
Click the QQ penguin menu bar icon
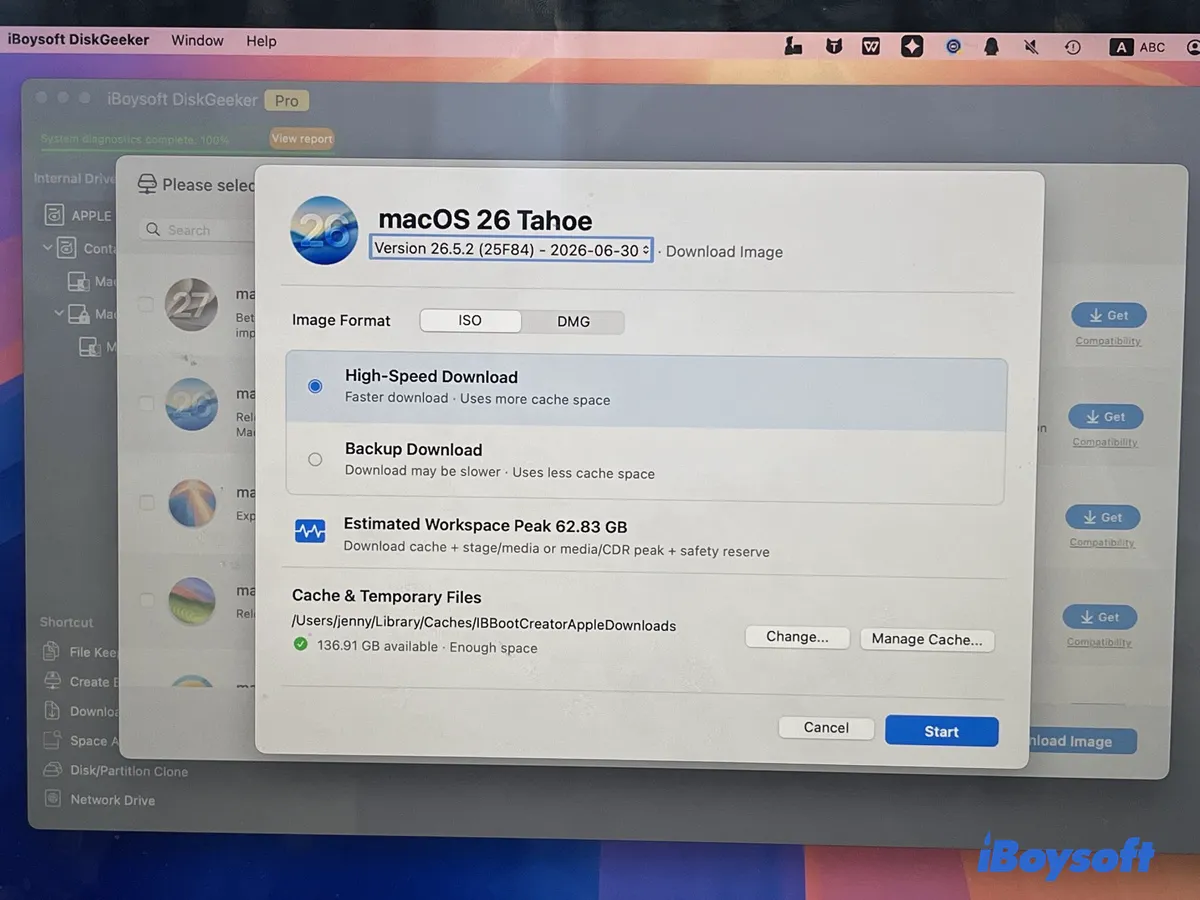[992, 47]
